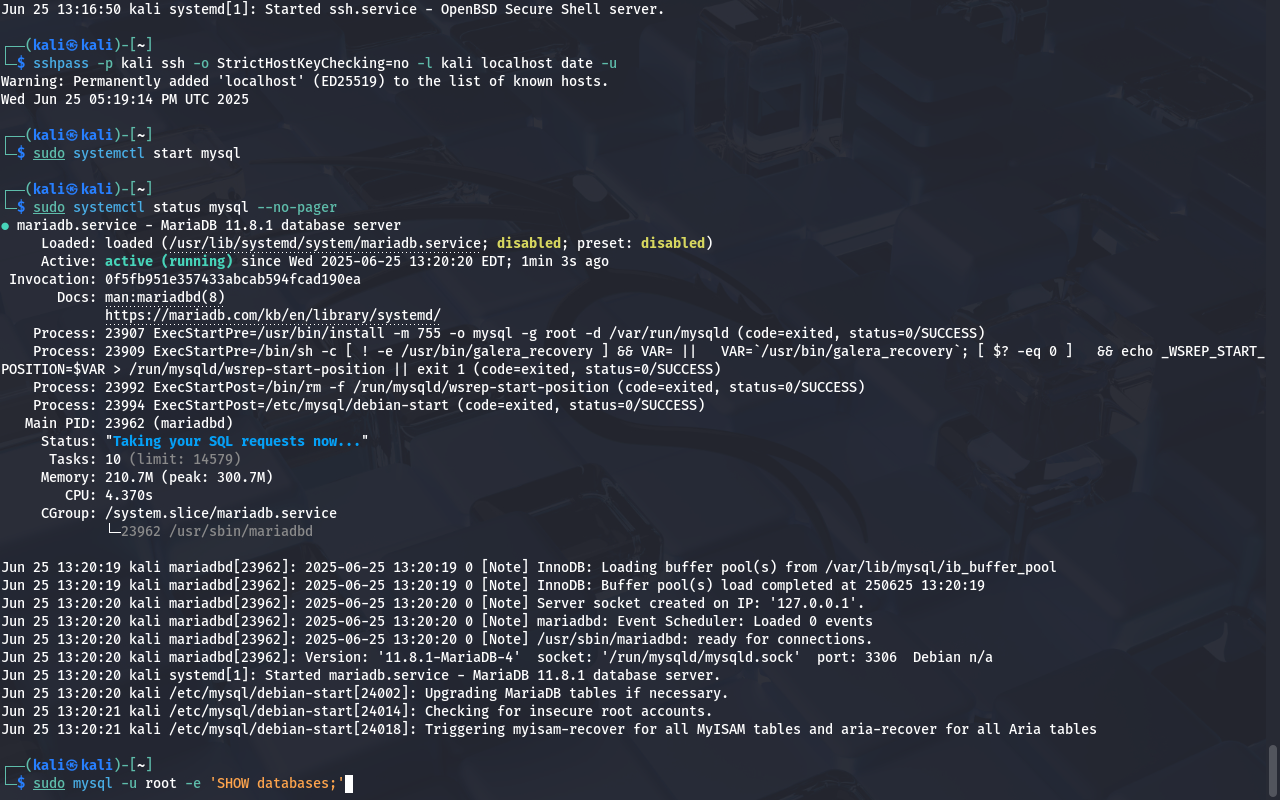1280x800 pixels.
Task: Click the terminal scrollbar thumb
Action: (x=1273, y=770)
